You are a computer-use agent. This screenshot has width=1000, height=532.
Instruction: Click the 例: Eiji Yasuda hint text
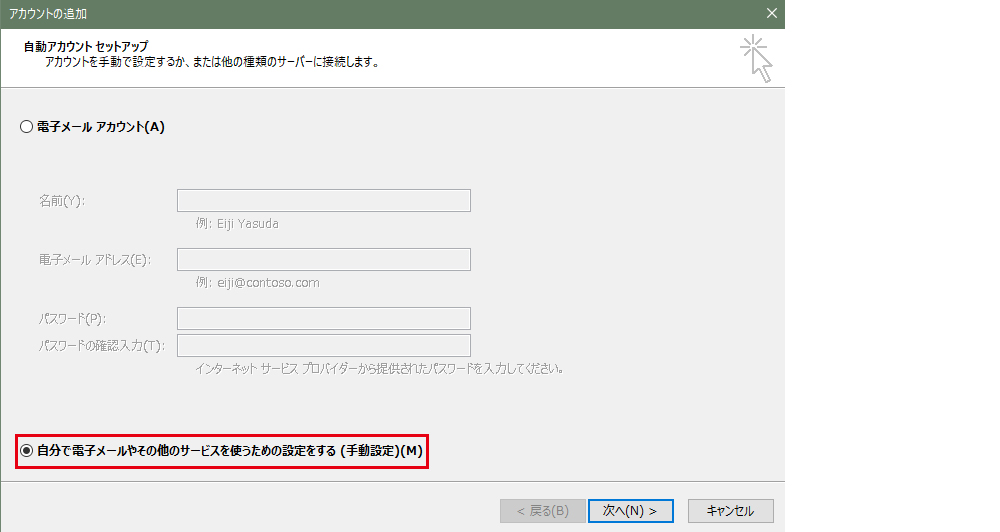coord(237,224)
